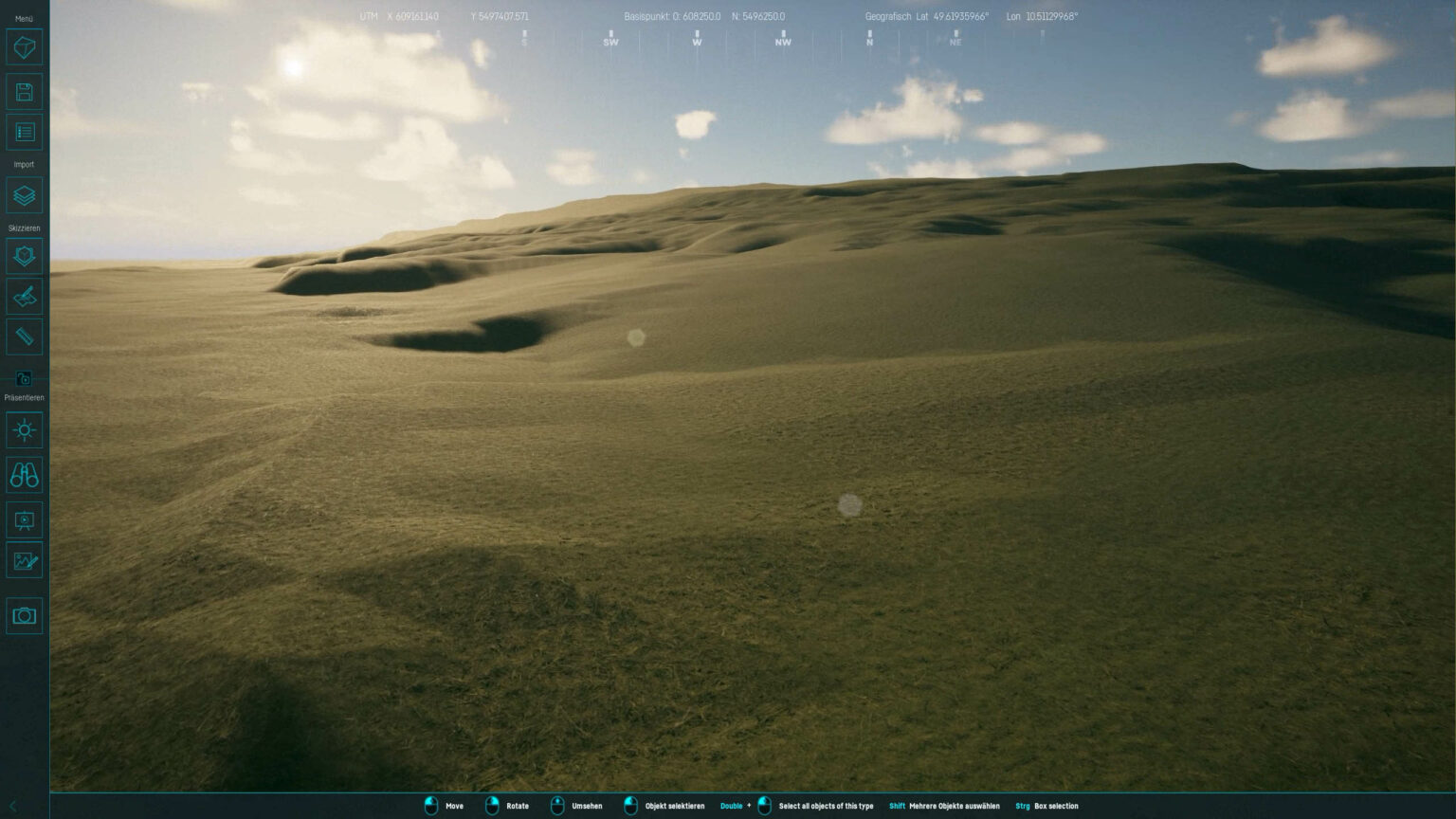Click the Select all objects of this type hint

pos(827,807)
